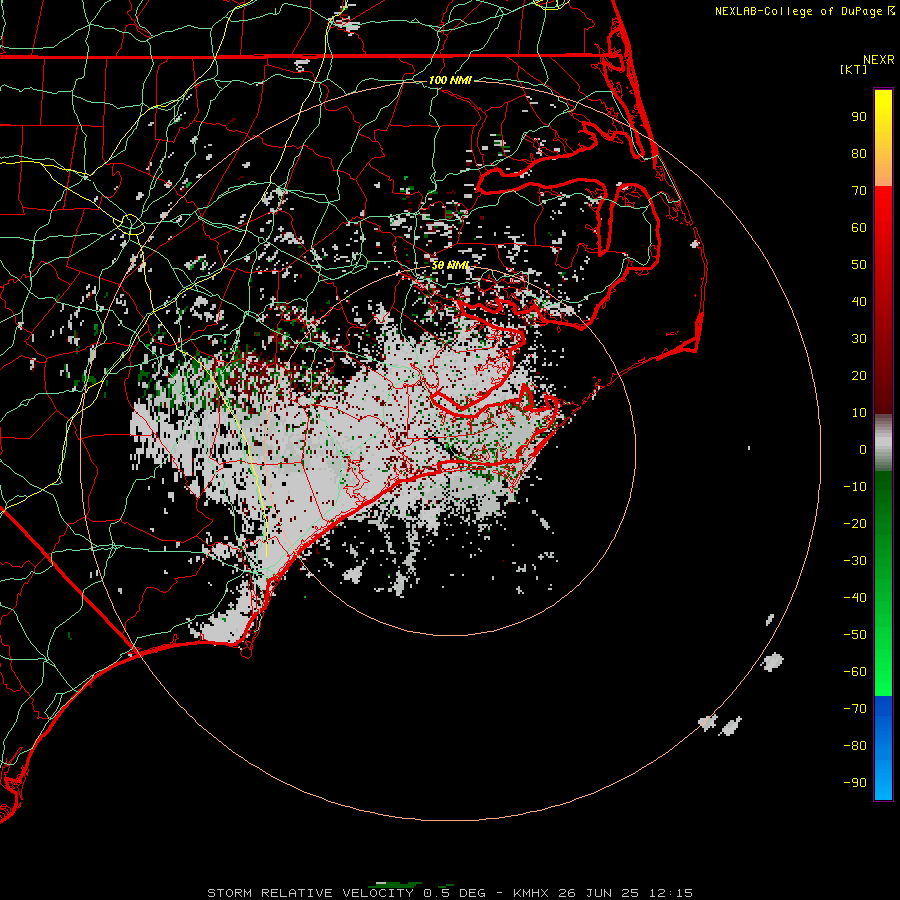Click the -10 scale value

click(855, 487)
